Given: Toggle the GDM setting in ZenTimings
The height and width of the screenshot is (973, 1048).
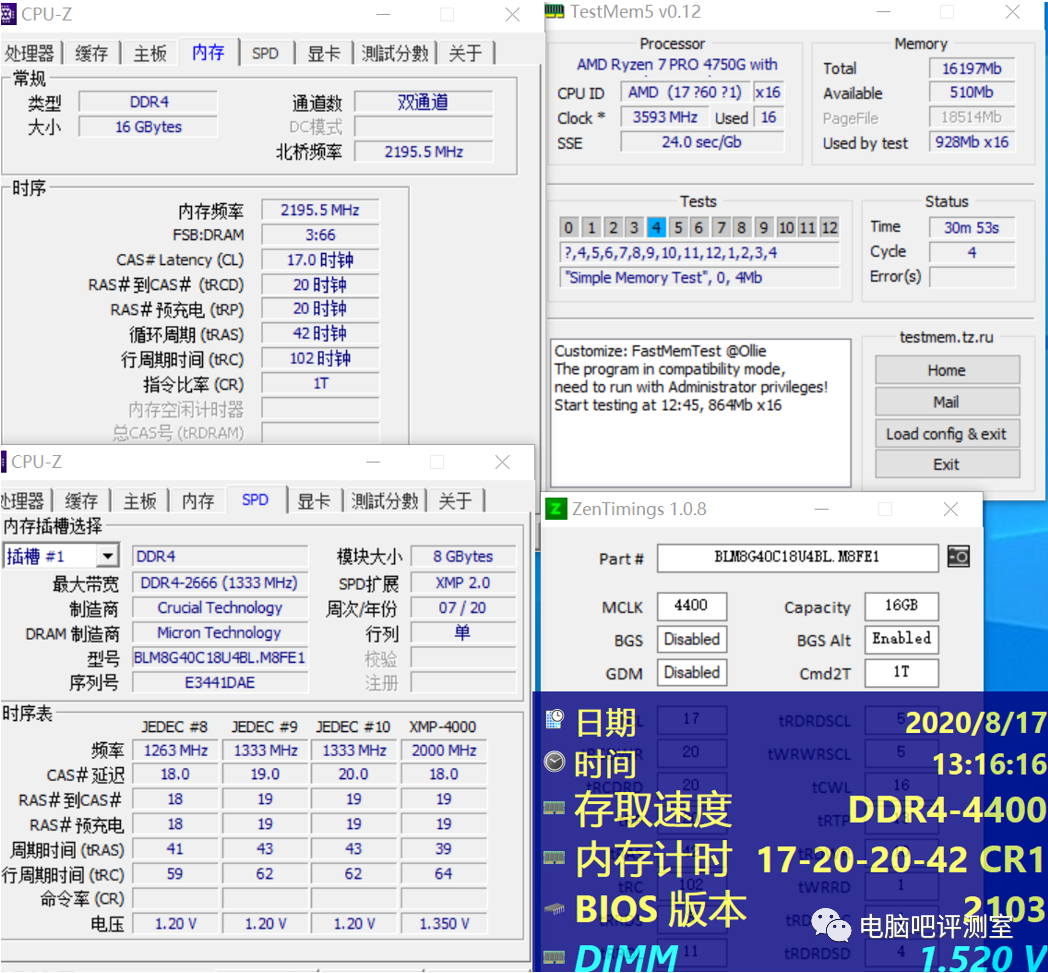Looking at the screenshot, I should click(691, 672).
